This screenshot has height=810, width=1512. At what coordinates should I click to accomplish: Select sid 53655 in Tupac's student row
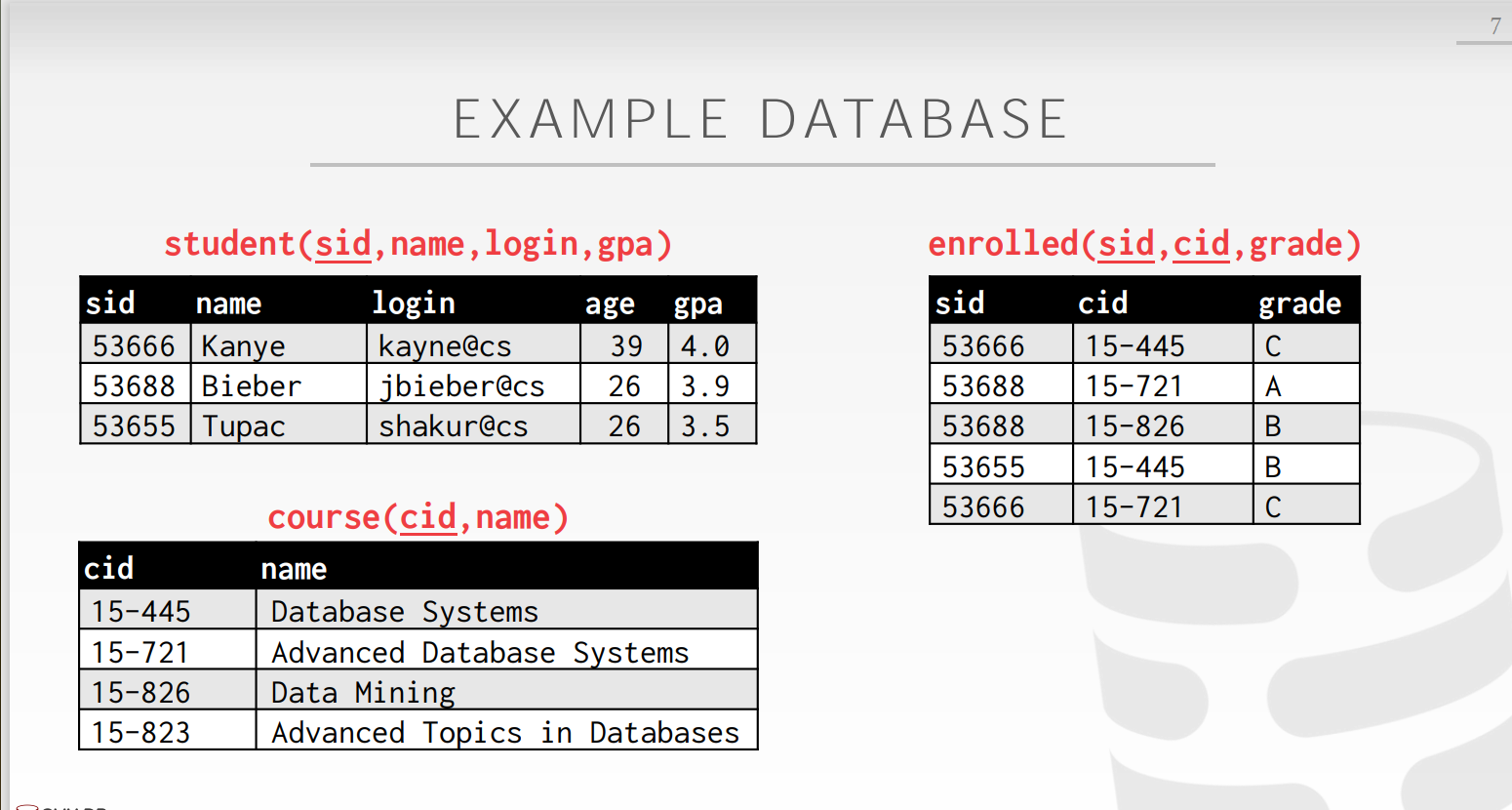(x=134, y=426)
